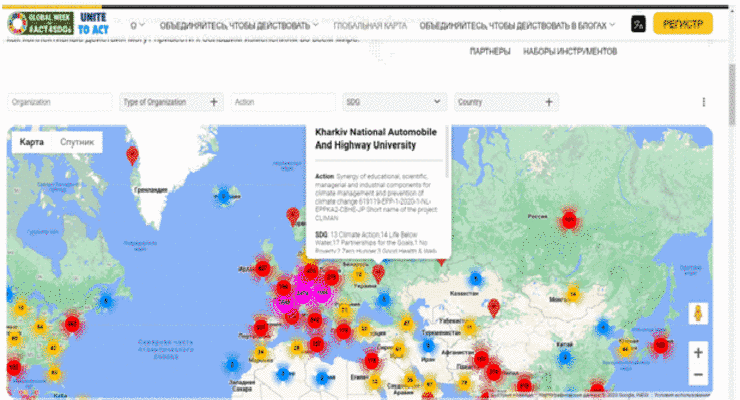
Task: Click the plus in the Country field
Action: tap(548, 102)
